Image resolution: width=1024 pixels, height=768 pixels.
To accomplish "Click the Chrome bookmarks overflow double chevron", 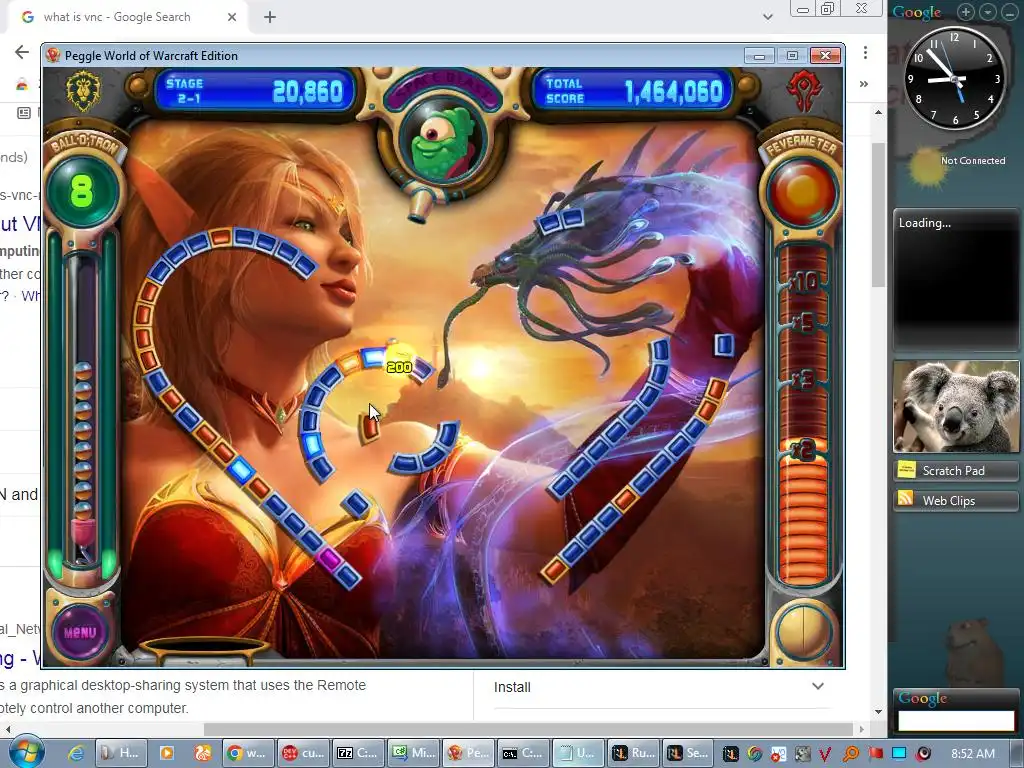I will (863, 84).
